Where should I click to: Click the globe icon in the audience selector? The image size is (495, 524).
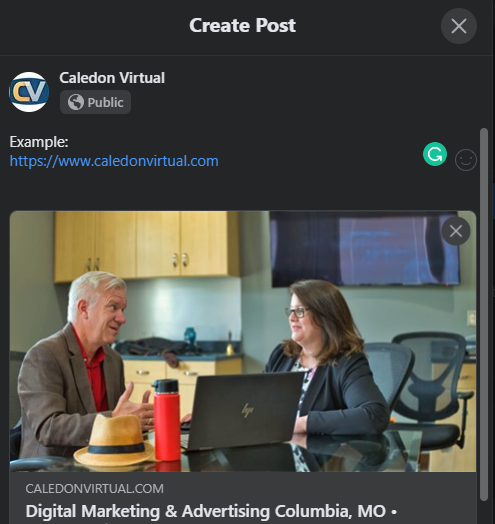coord(76,102)
